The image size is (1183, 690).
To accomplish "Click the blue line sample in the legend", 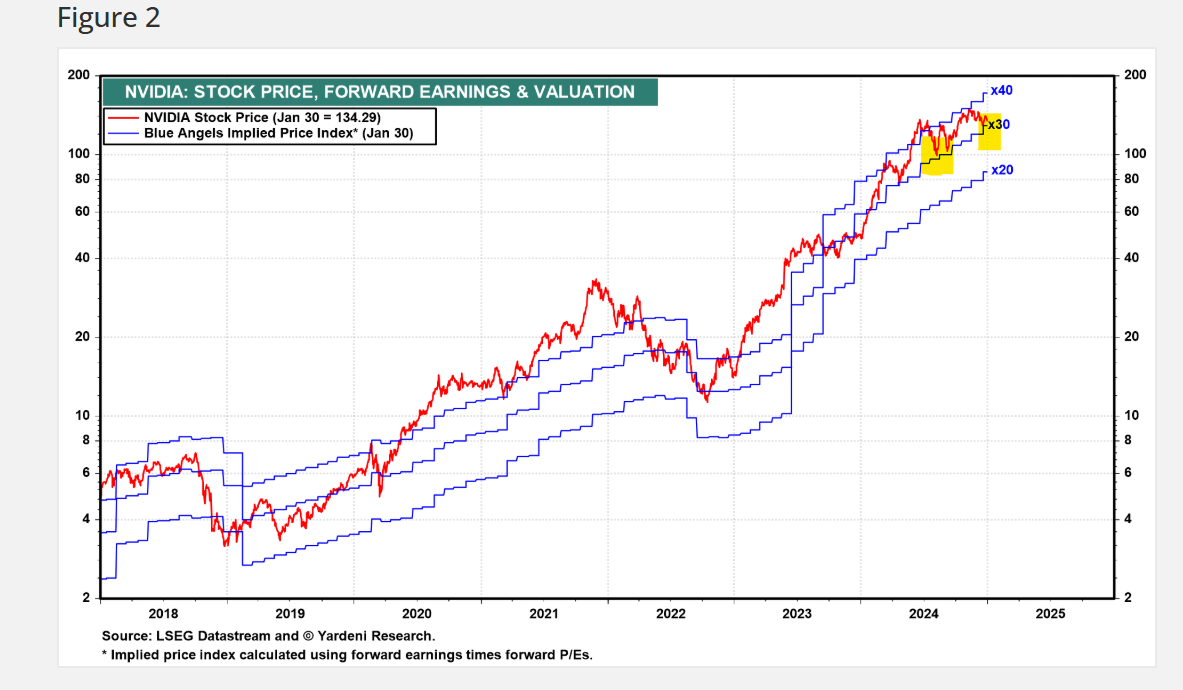I will point(124,132).
